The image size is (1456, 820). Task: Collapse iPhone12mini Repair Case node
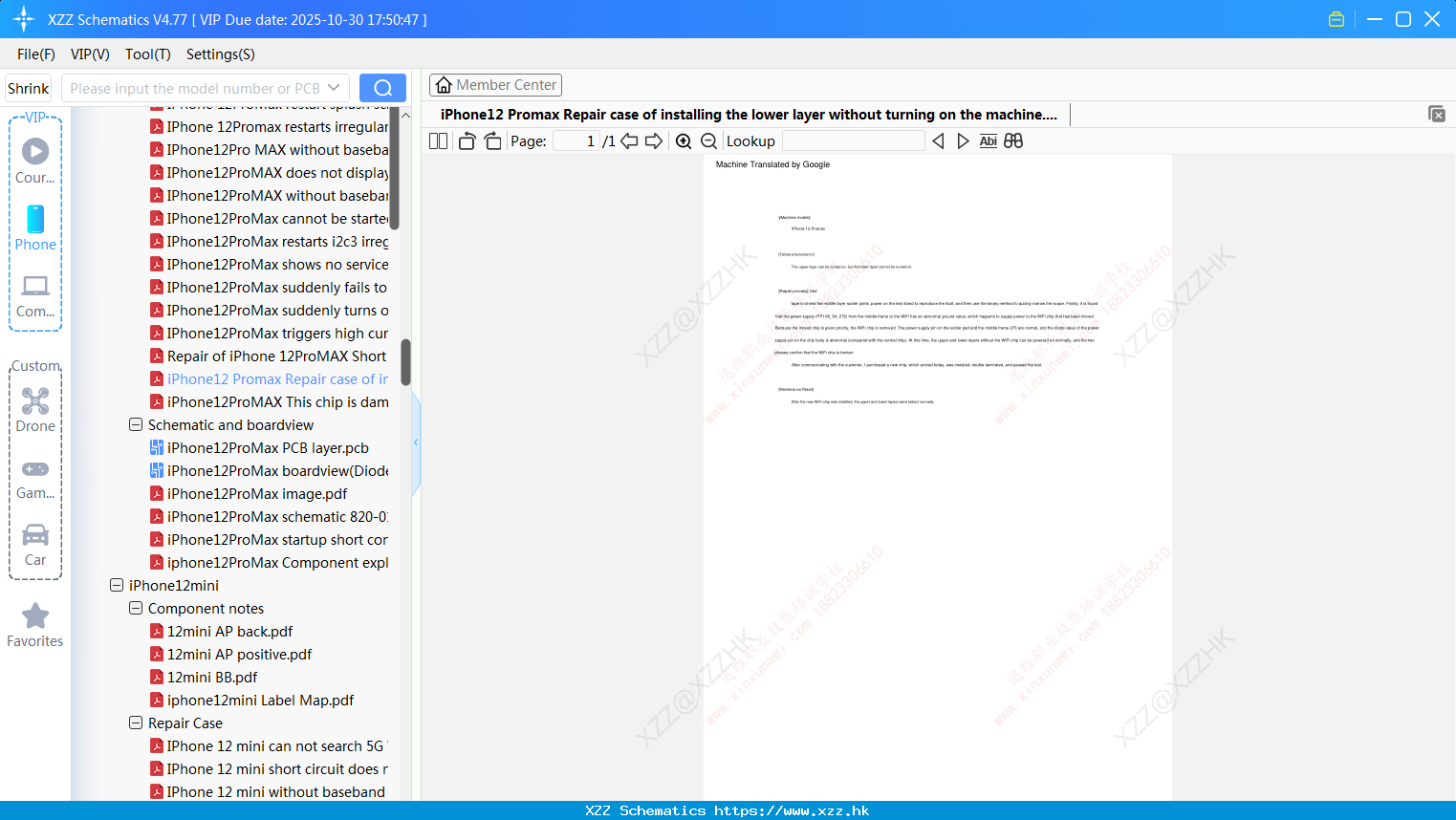[x=136, y=723]
